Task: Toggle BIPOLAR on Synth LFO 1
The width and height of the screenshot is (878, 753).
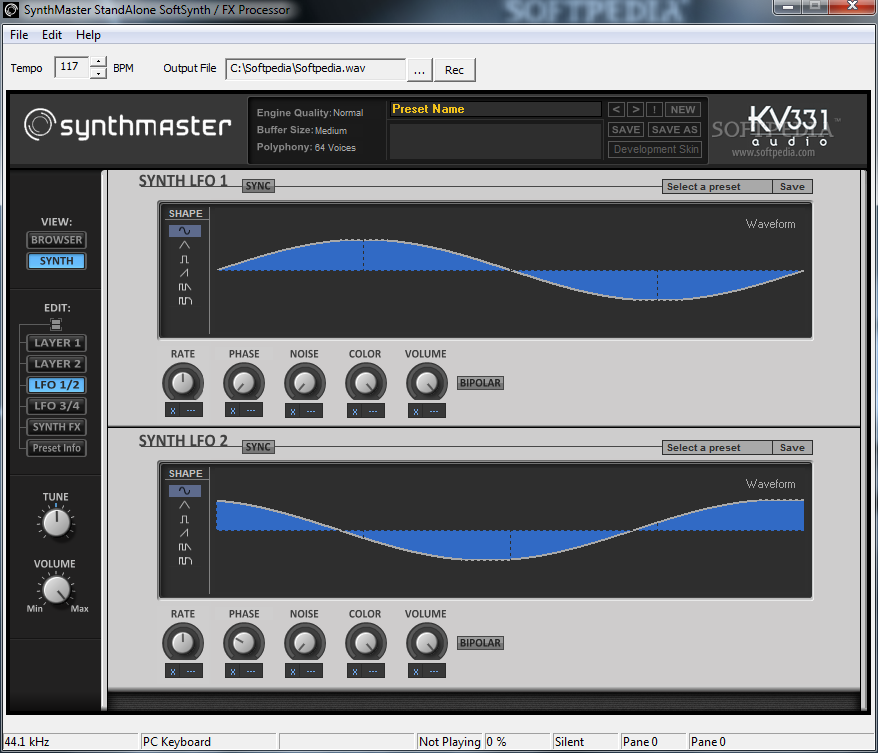Action: coord(480,383)
